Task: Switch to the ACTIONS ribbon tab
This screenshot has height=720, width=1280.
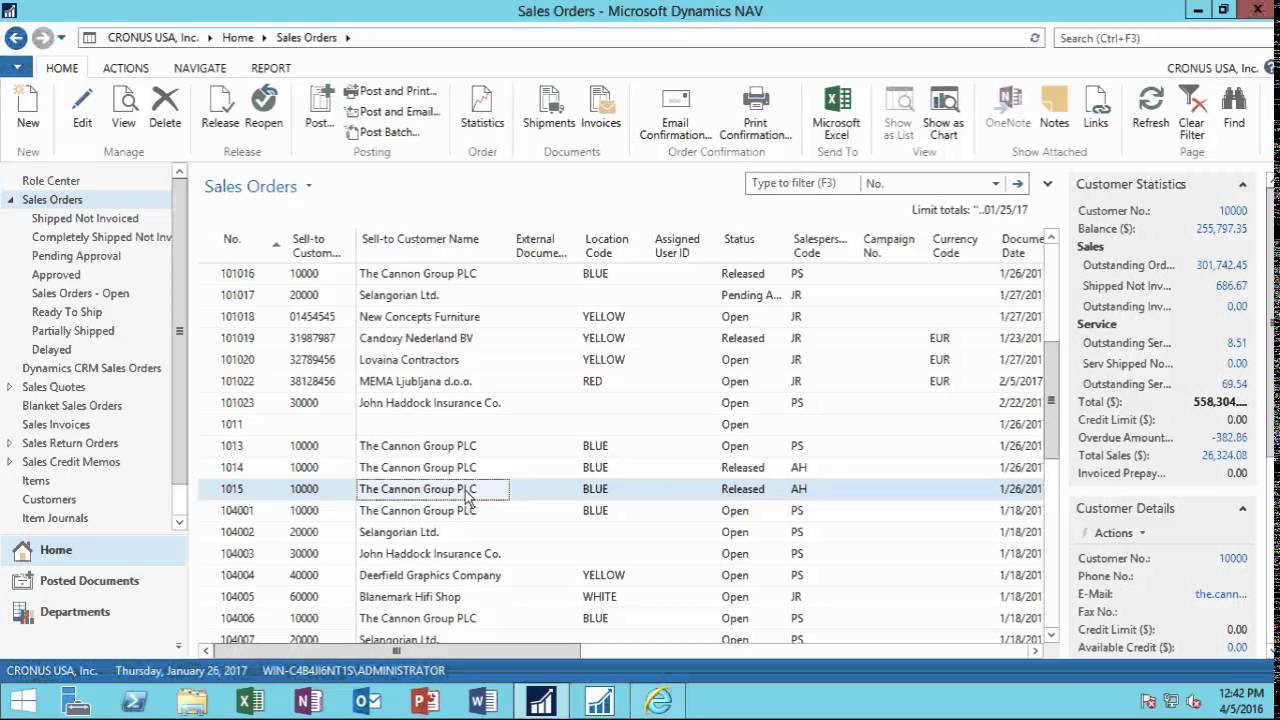Action: 126,68
